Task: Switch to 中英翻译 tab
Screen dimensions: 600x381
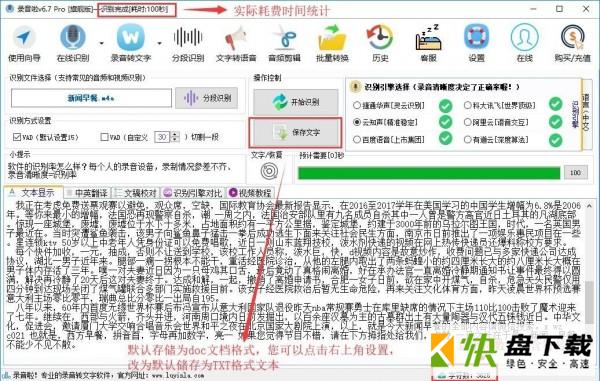Action: (x=87, y=193)
